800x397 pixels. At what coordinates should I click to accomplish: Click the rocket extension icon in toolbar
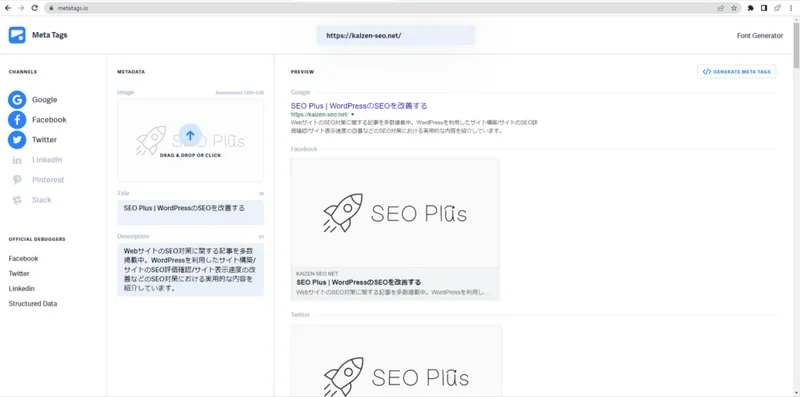777,8
